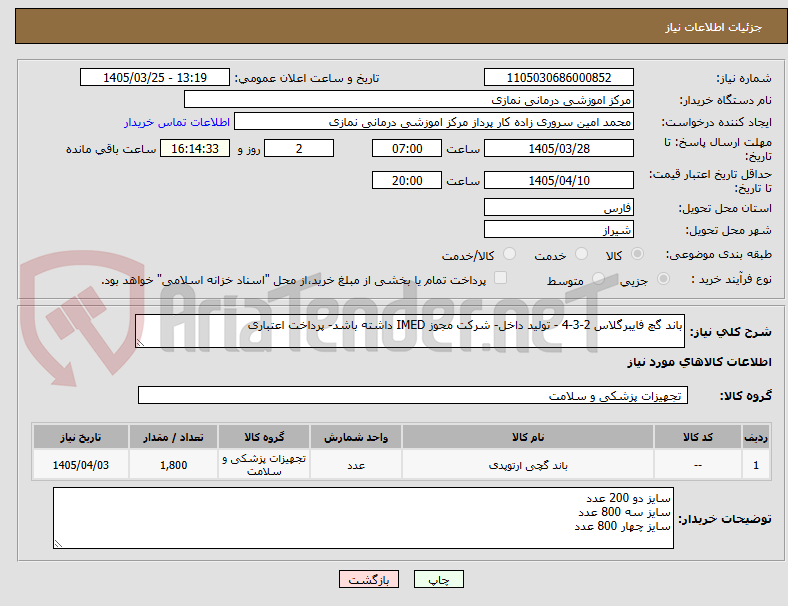Click the label شرح کلی نیاز
Image resolution: width=788 pixels, height=606 pixels.
click(731, 332)
